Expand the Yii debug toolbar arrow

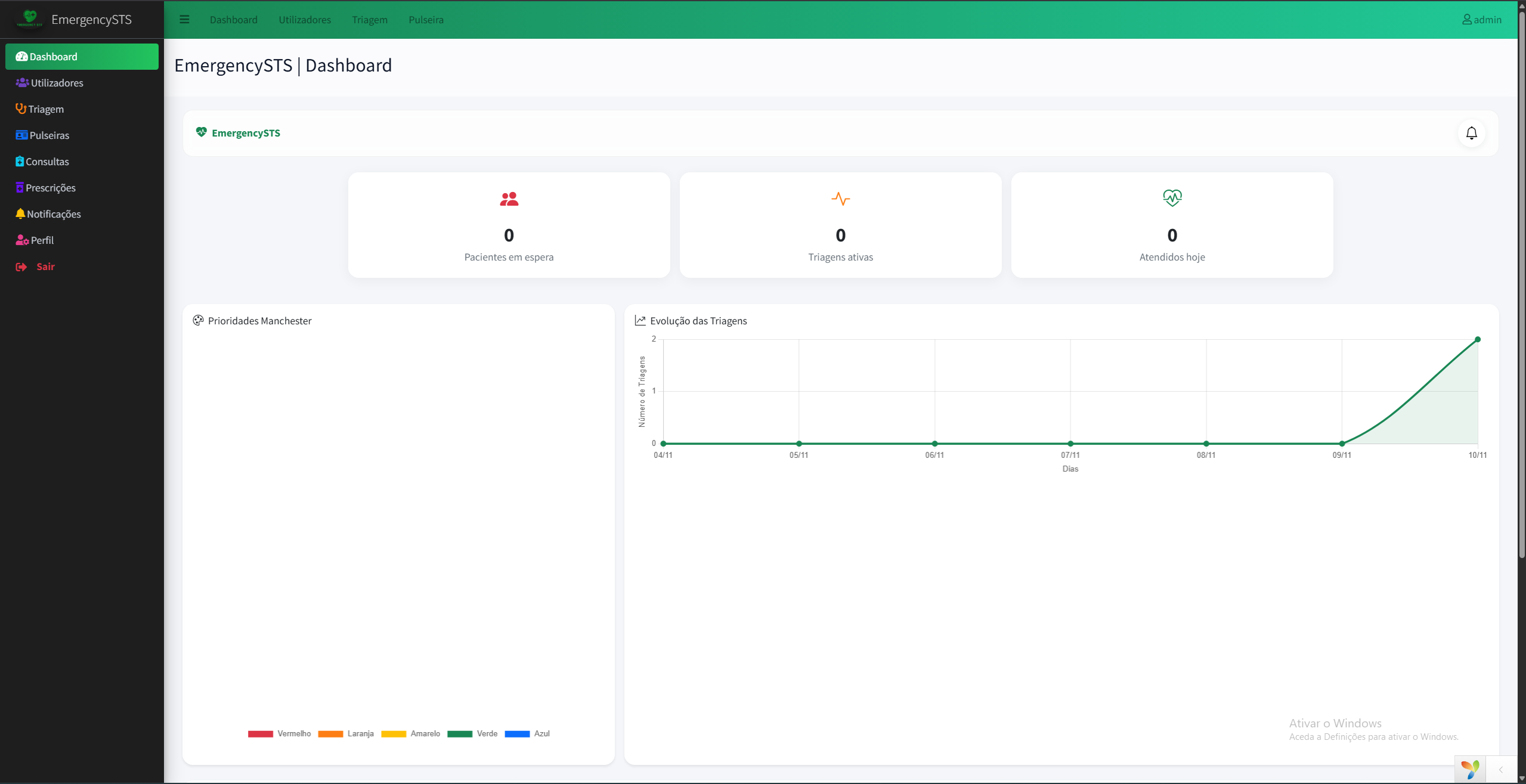point(1500,770)
